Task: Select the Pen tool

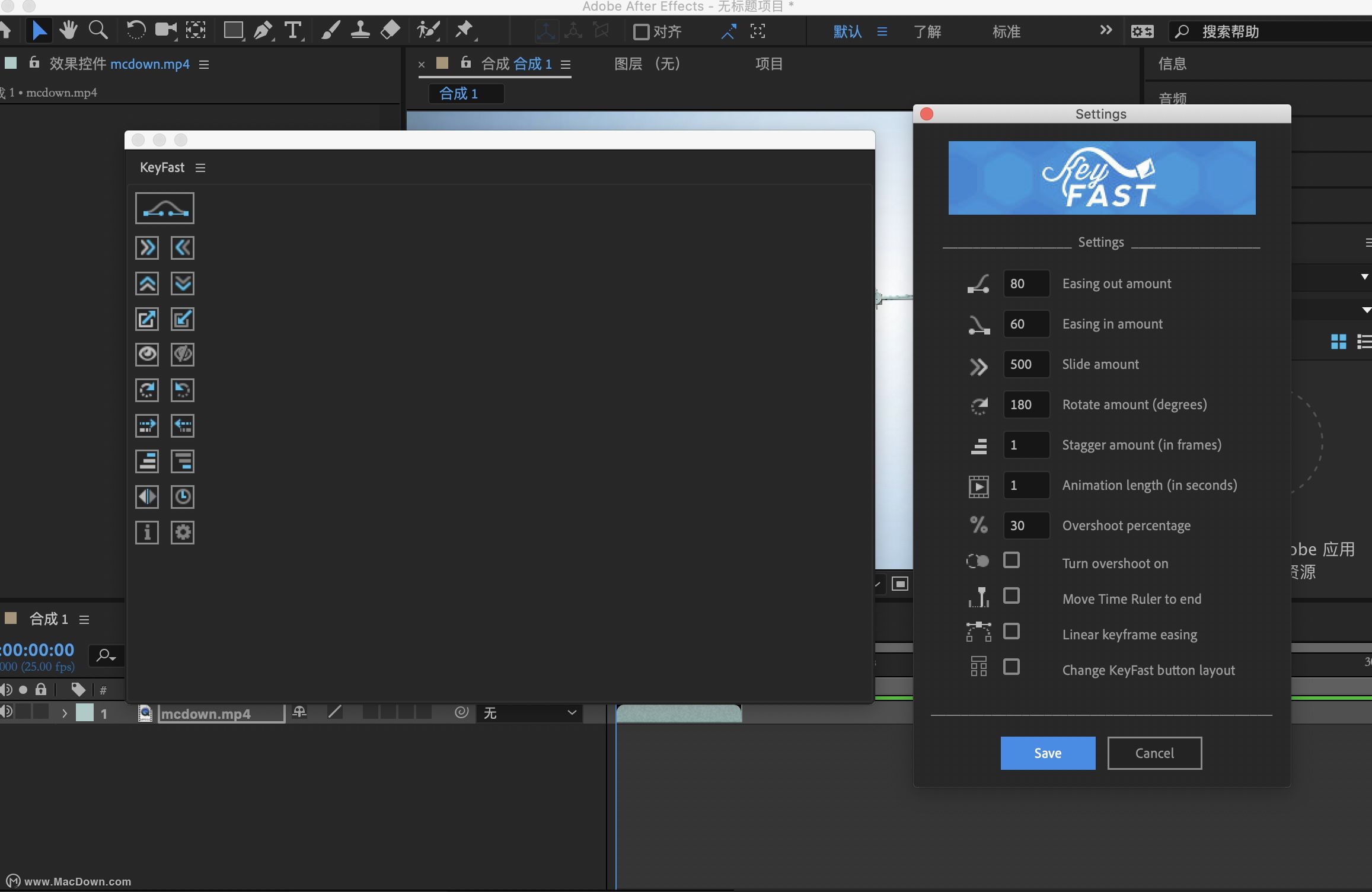Action: pyautogui.click(x=263, y=30)
